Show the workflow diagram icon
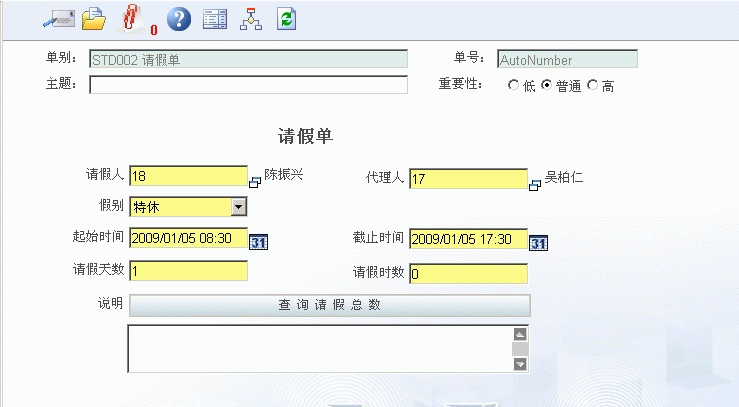The image size is (739, 407). [x=251, y=19]
